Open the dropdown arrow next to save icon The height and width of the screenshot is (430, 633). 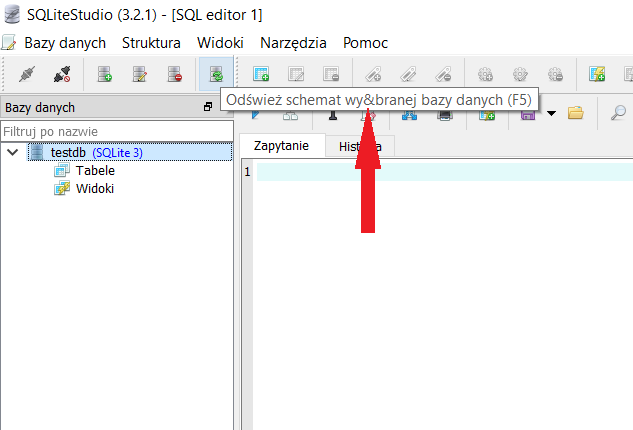(551, 113)
